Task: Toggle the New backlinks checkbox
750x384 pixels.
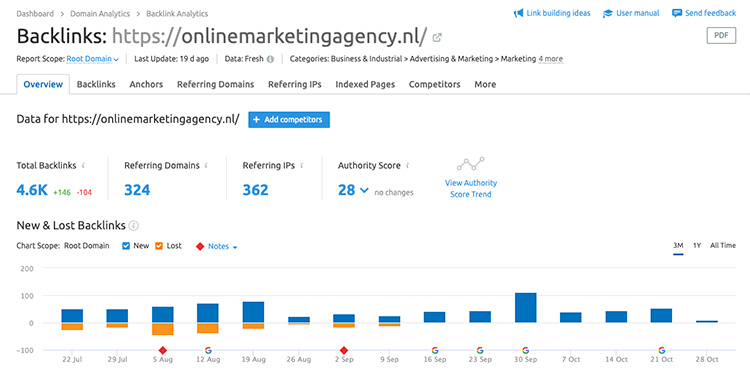Action: click(x=126, y=246)
